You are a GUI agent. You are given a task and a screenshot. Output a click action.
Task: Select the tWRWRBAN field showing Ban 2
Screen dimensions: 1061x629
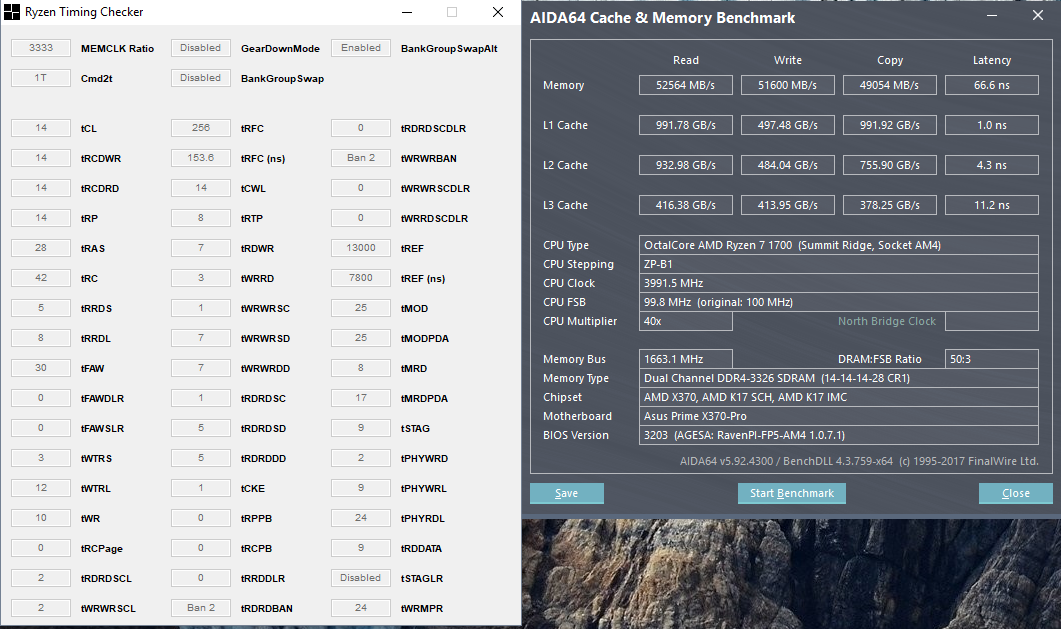point(361,158)
